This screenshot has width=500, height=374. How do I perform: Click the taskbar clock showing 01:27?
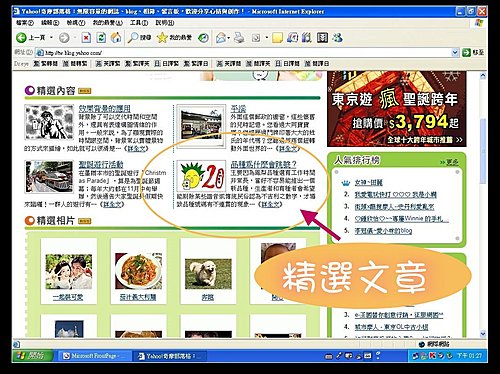point(469,356)
